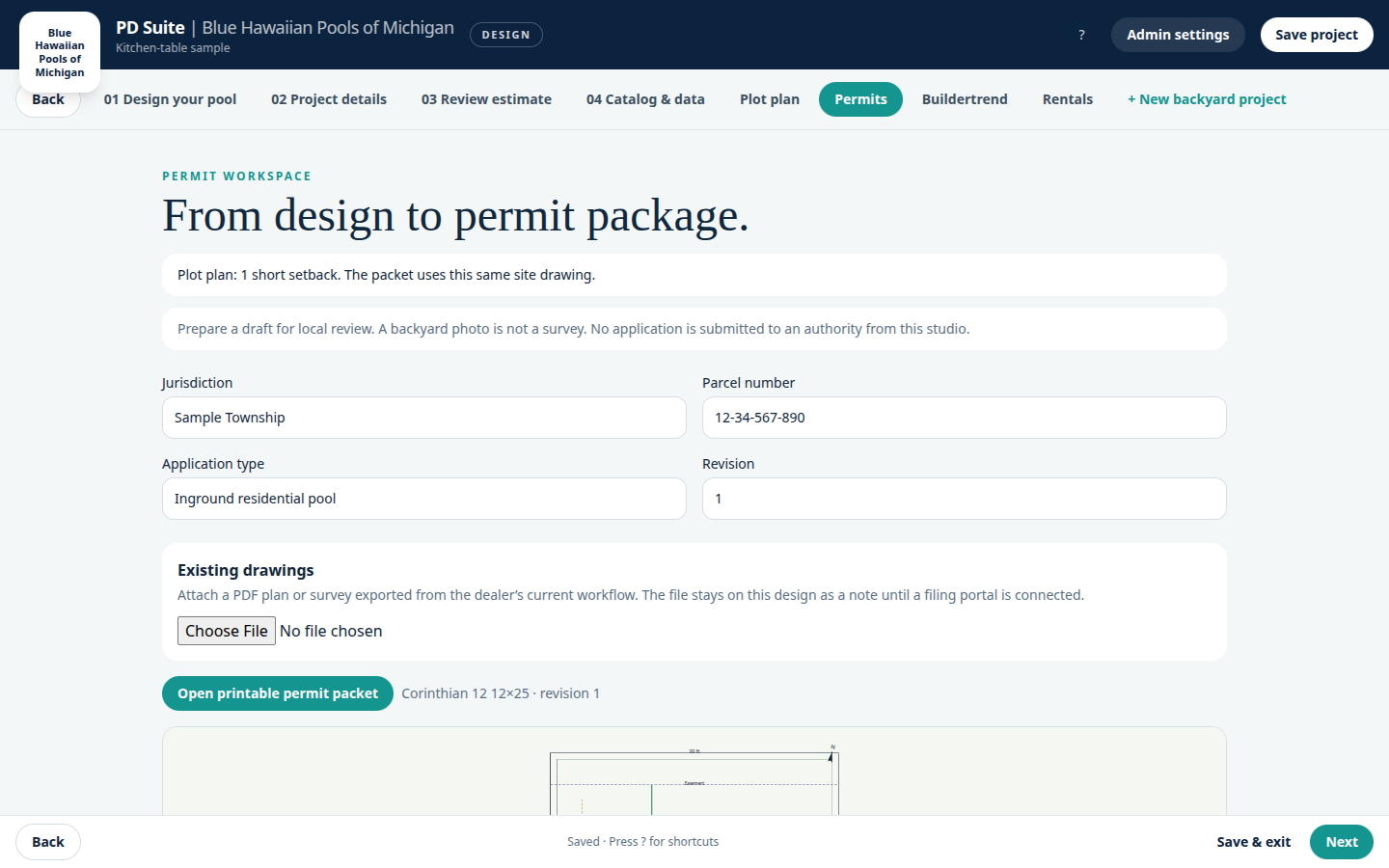Click the DESIGN badge in header

click(506, 35)
